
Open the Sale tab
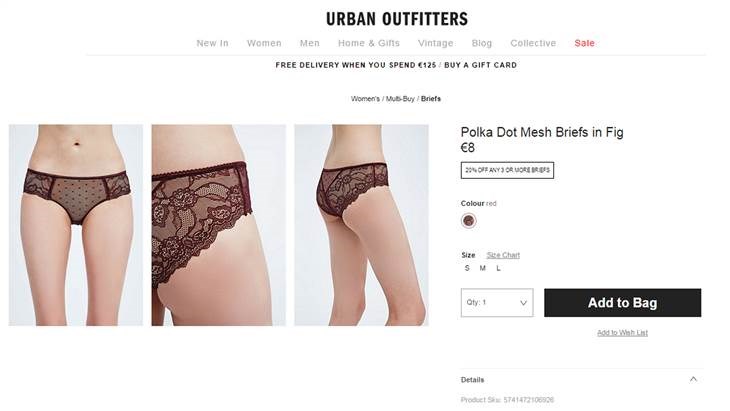pyautogui.click(x=584, y=43)
